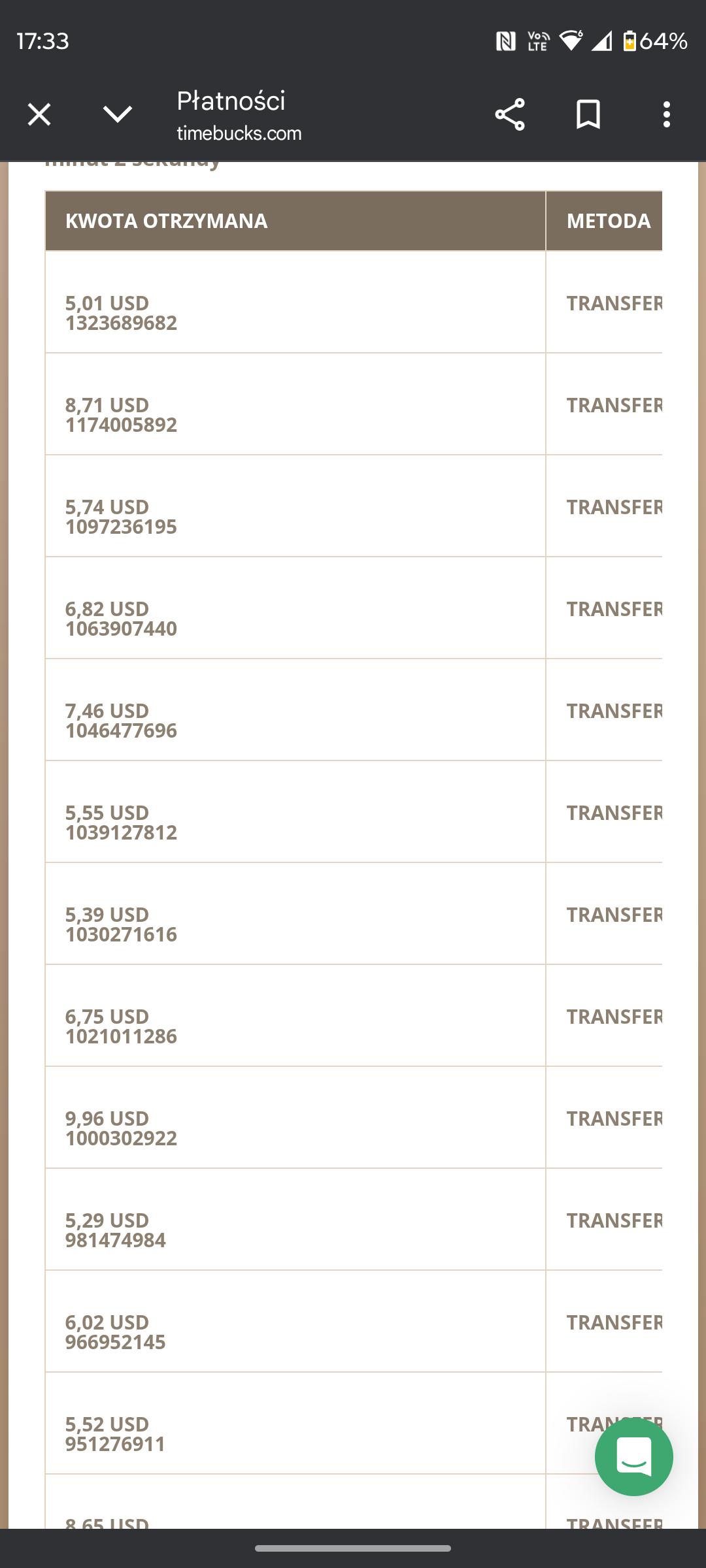Tap the Wi-Fi status icon

571,41
